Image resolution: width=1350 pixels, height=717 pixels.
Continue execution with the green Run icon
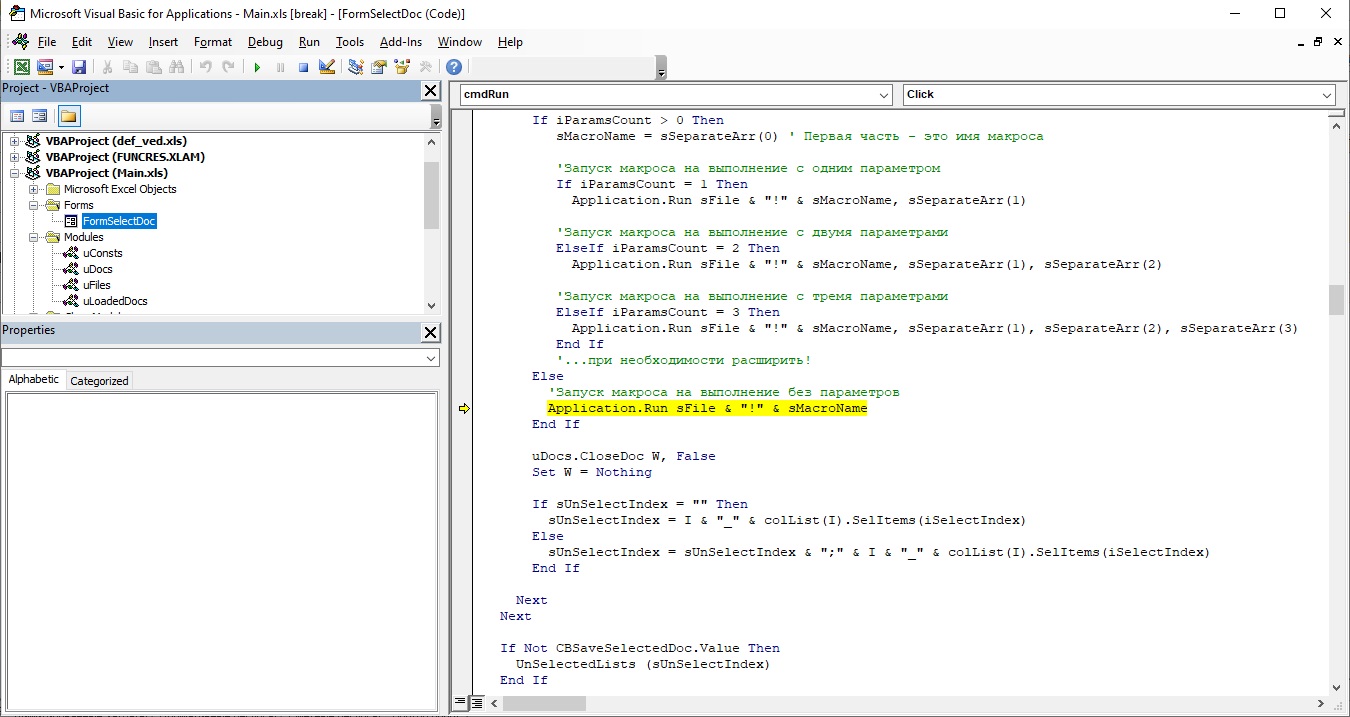pyautogui.click(x=258, y=67)
